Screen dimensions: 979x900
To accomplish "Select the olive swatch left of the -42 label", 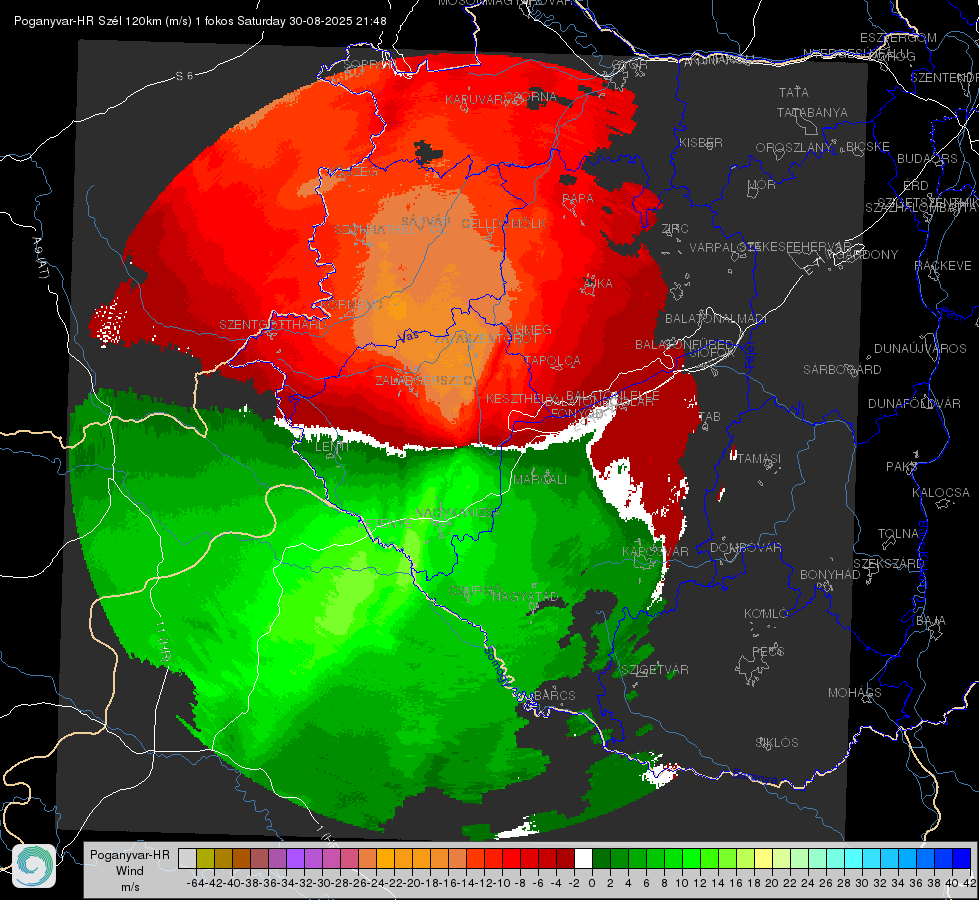I will [x=205, y=859].
